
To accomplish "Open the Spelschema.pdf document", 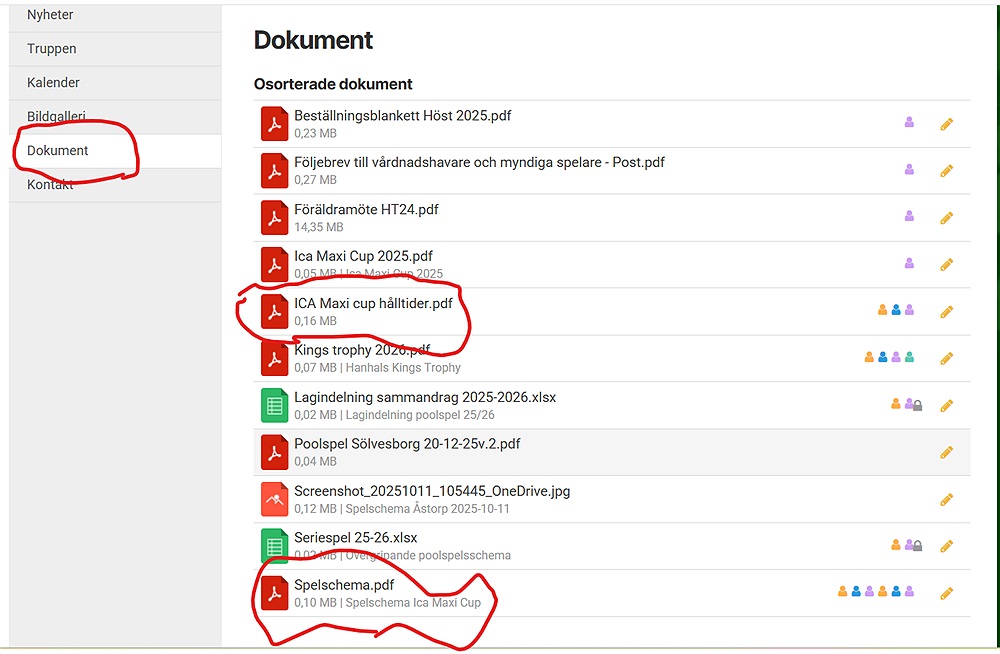I will (x=344, y=585).
